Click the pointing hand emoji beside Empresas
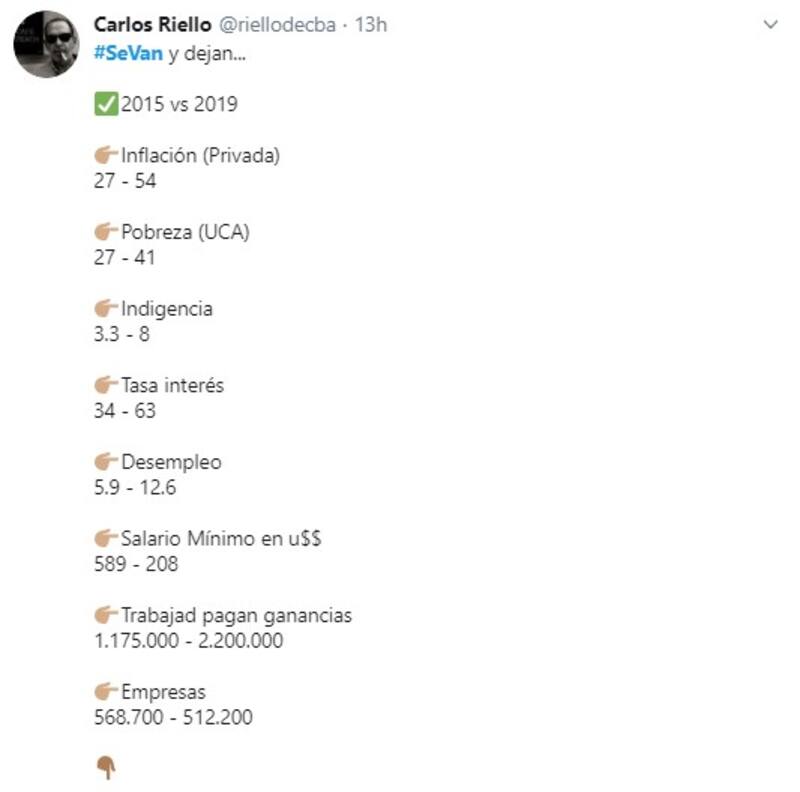 tap(105, 691)
